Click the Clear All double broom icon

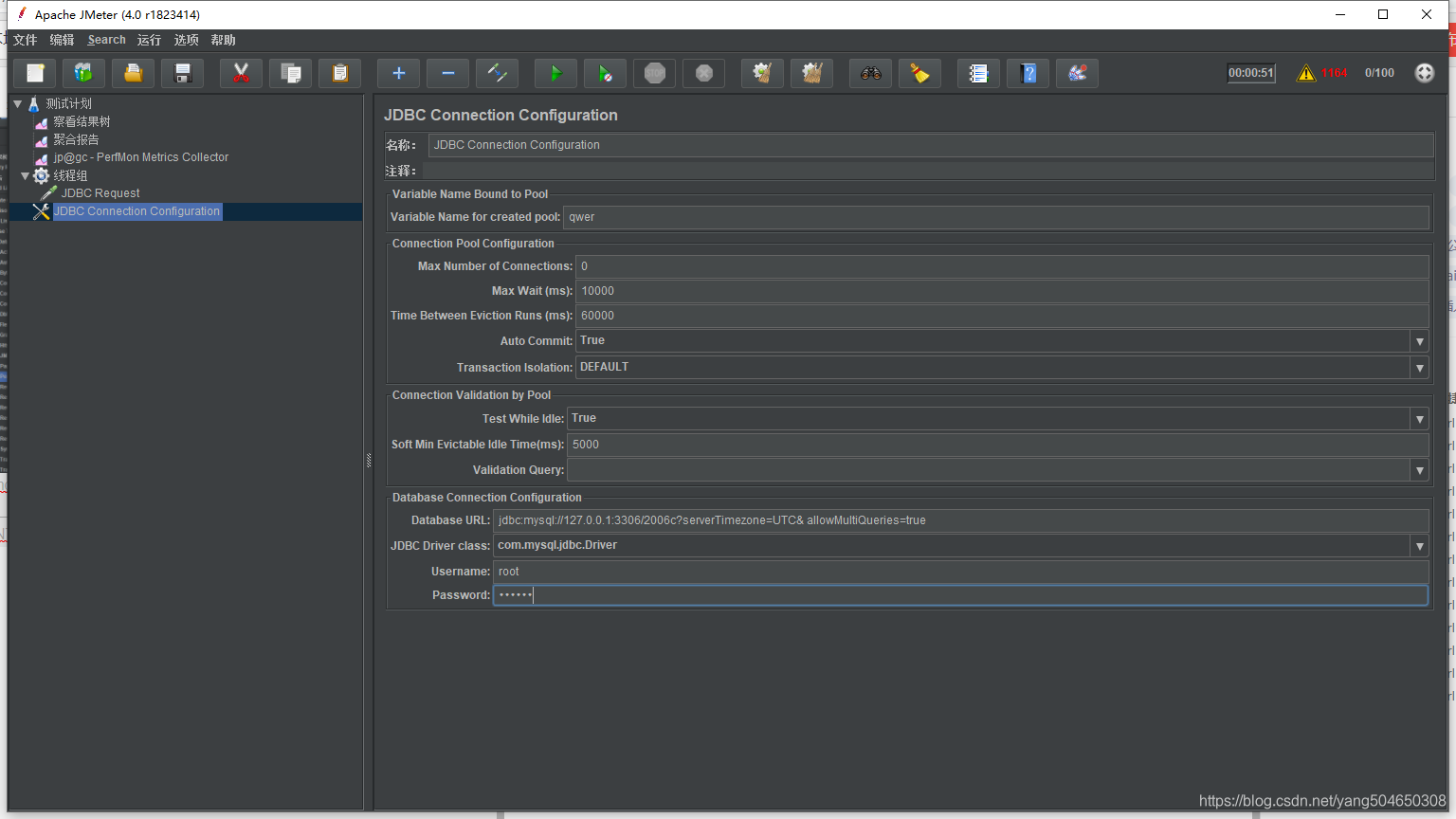point(812,73)
